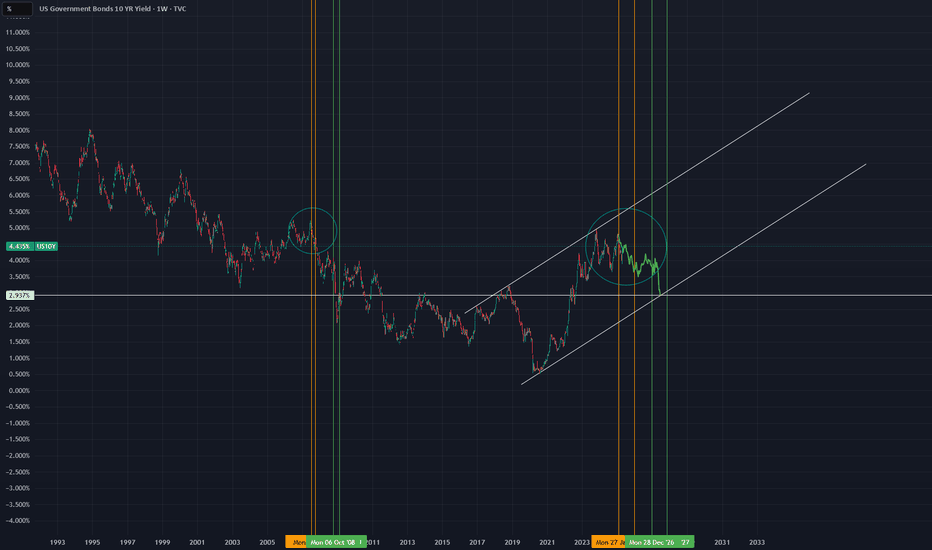Click the 1999 year label on time axis
Screen dimensions: 932x550
pyautogui.click(x=162, y=542)
